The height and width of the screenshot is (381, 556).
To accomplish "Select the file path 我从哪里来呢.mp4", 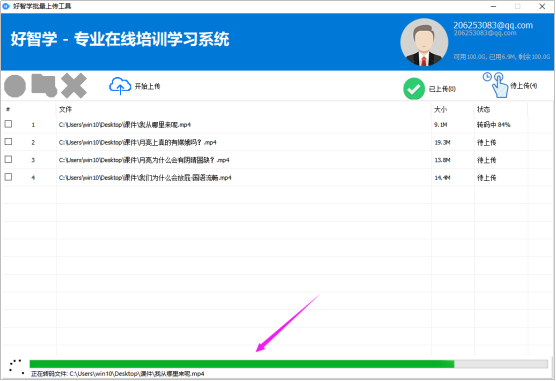I will 125,125.
